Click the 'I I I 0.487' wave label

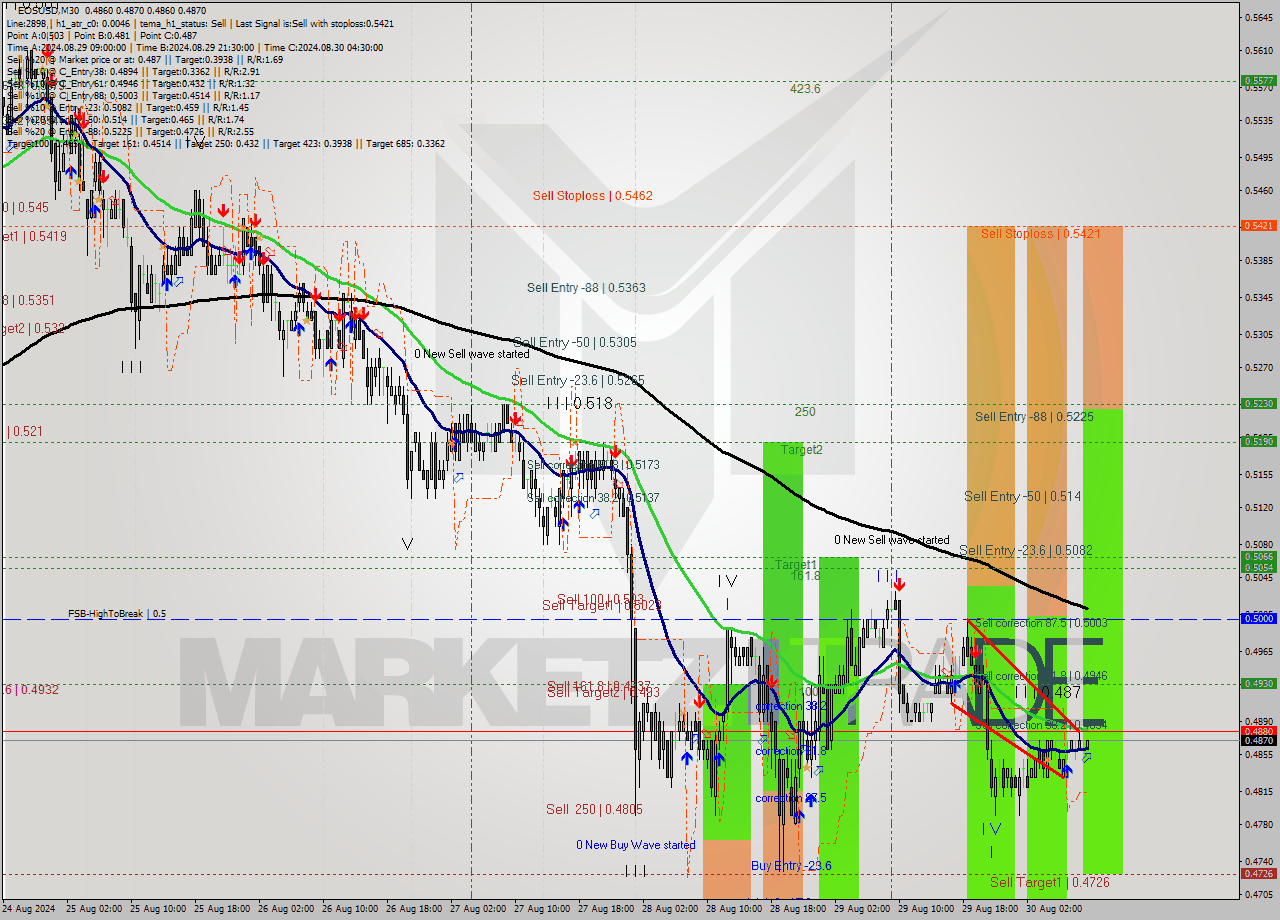tap(1047, 692)
